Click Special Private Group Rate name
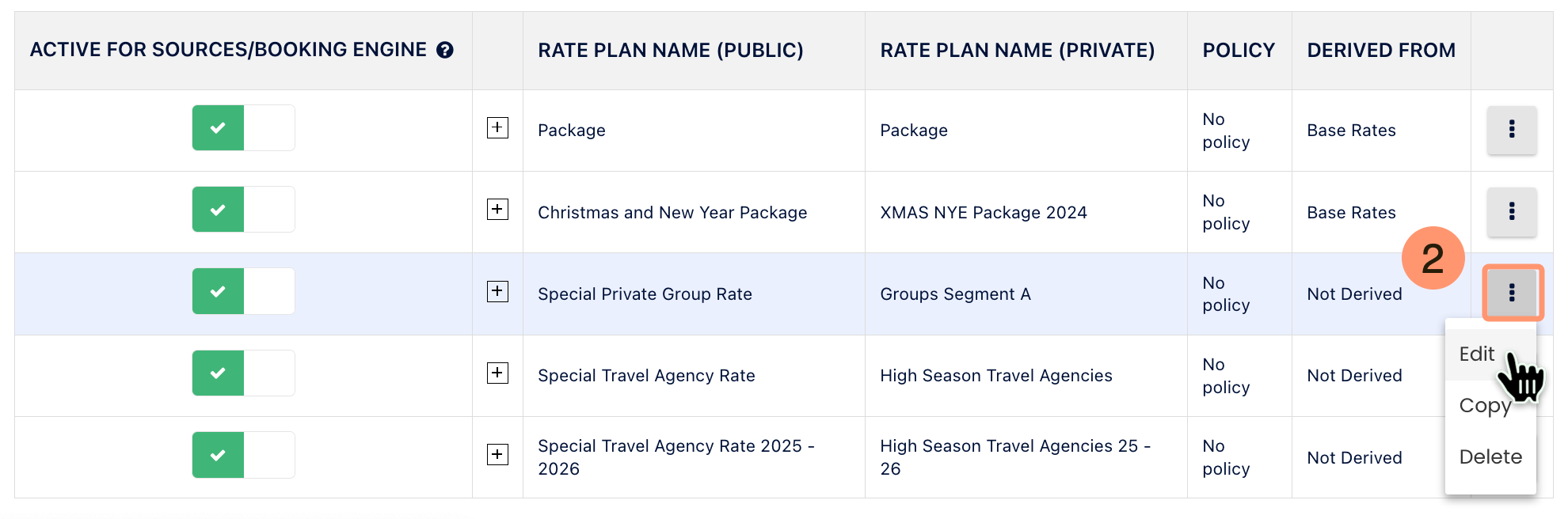The height and width of the screenshot is (519, 1568). pos(645,294)
